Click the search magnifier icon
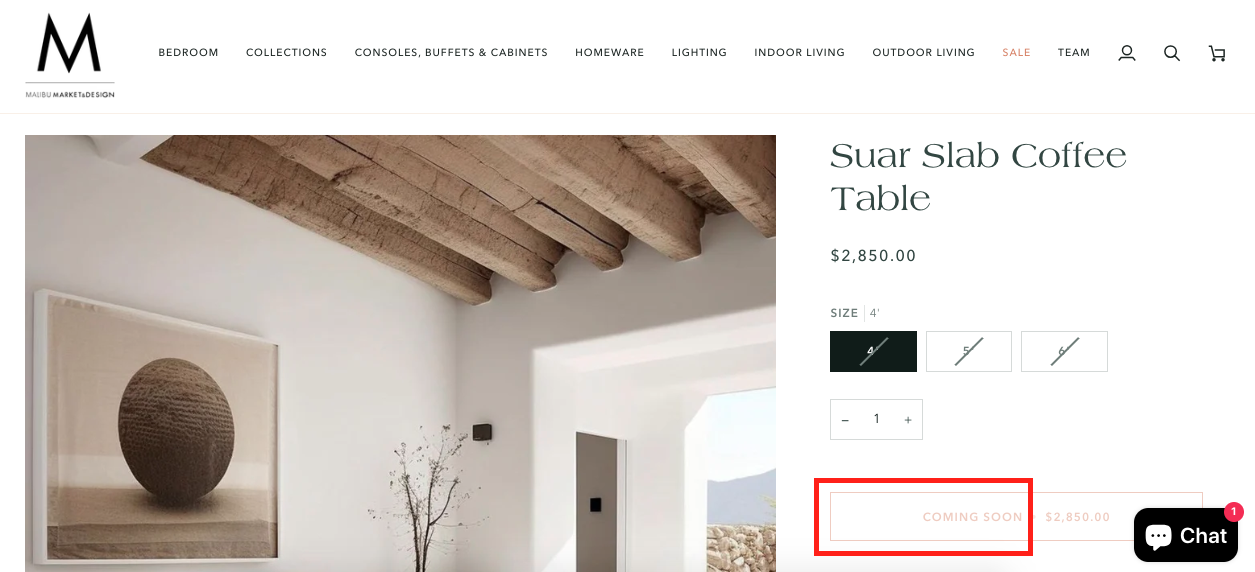The image size is (1255, 572). tap(1172, 53)
